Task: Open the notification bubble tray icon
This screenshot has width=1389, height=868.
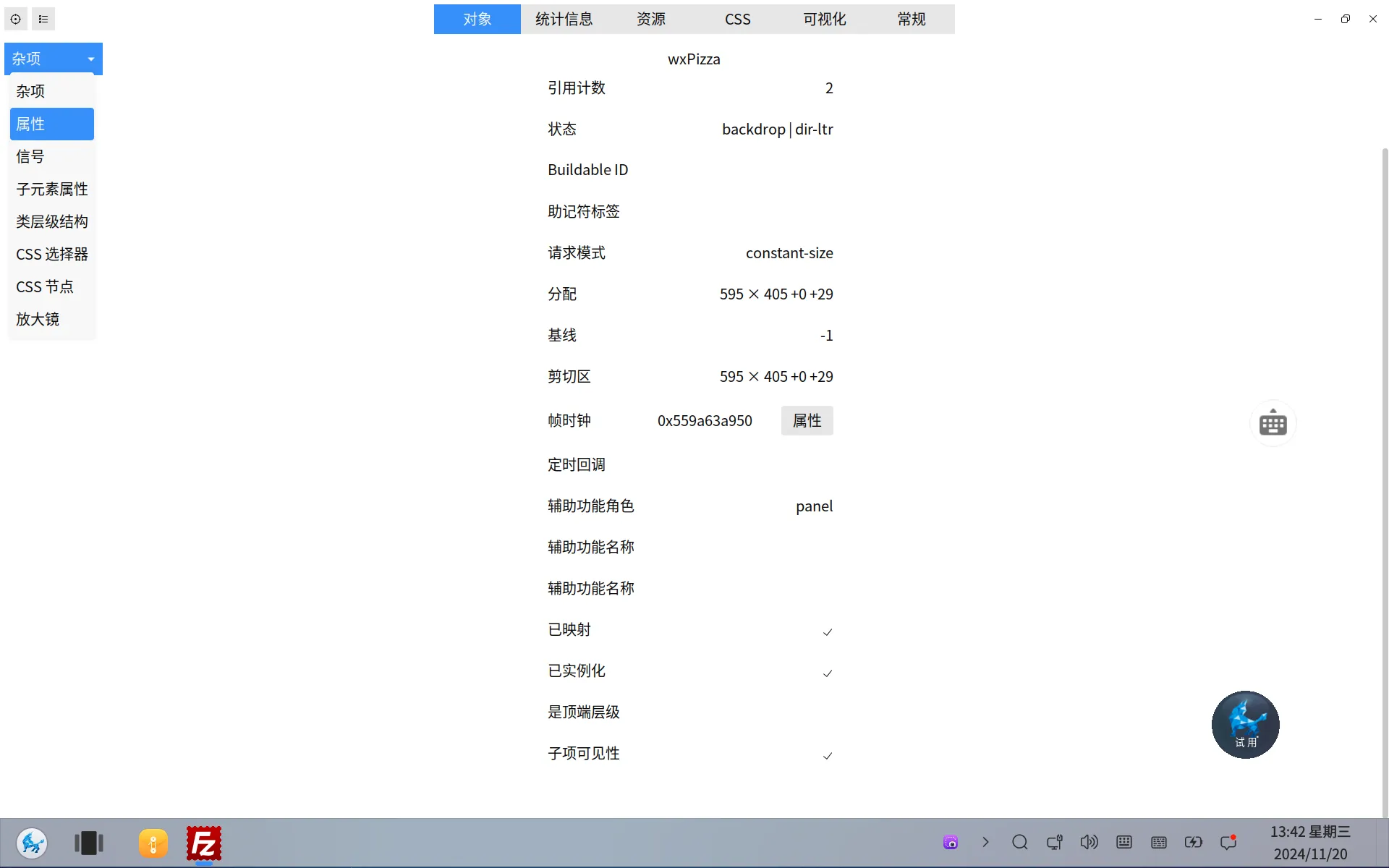Action: pos(1228,842)
